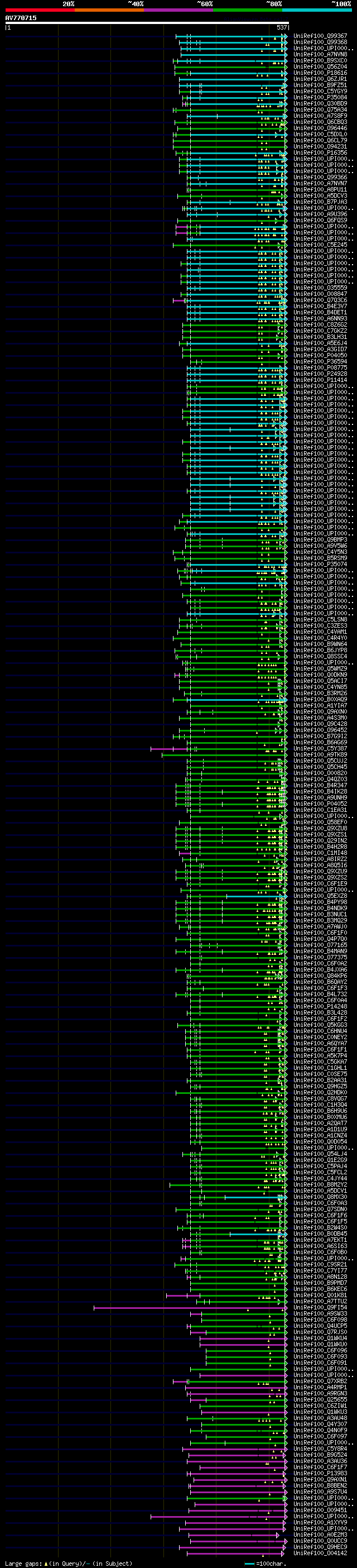This screenshot has width=357, height=1568.
Task: Select hit label UniRef100_Q6FQS9
Action: coord(320,221)
